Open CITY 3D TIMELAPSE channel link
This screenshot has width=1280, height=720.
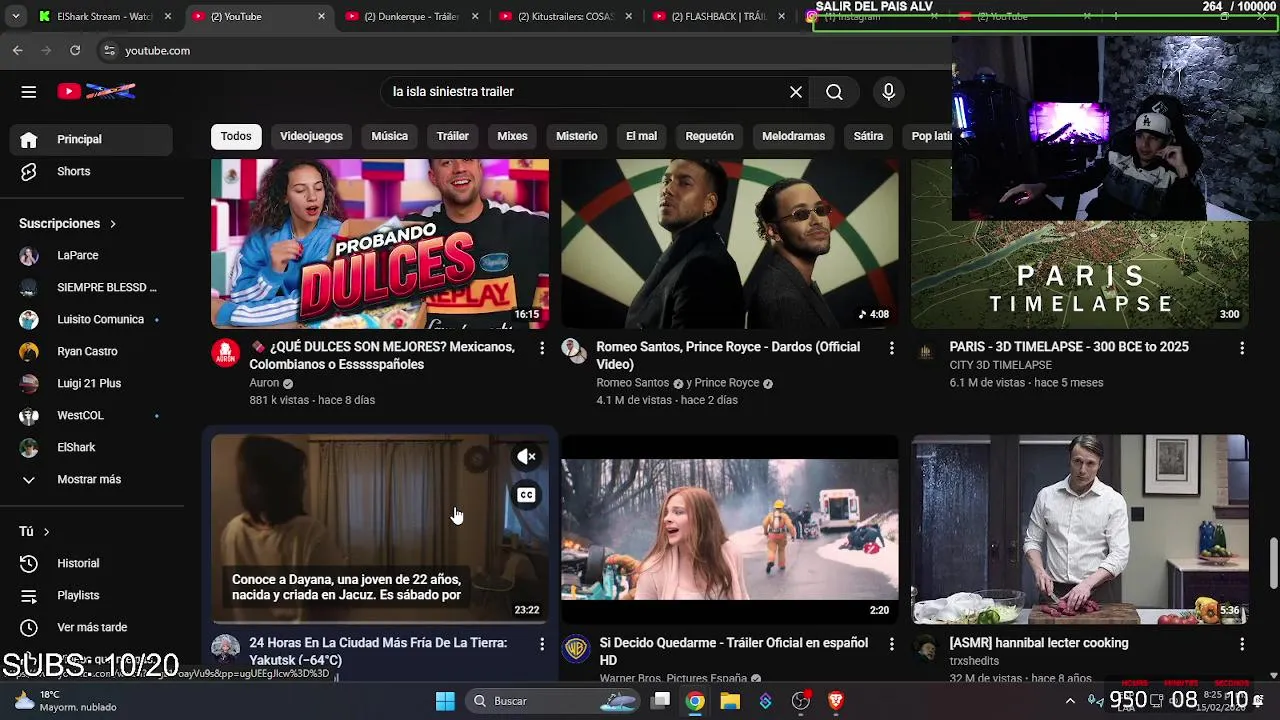1000,365
